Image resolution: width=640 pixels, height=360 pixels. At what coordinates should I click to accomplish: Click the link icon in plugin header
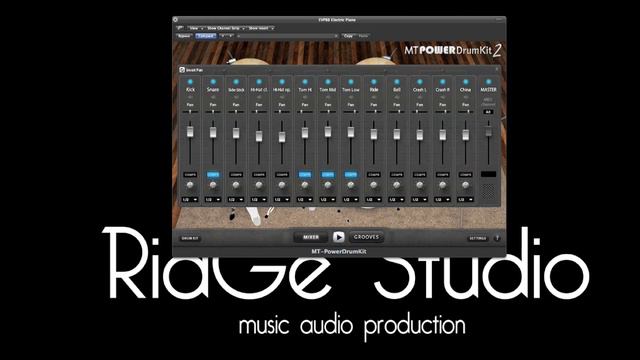[180, 28]
